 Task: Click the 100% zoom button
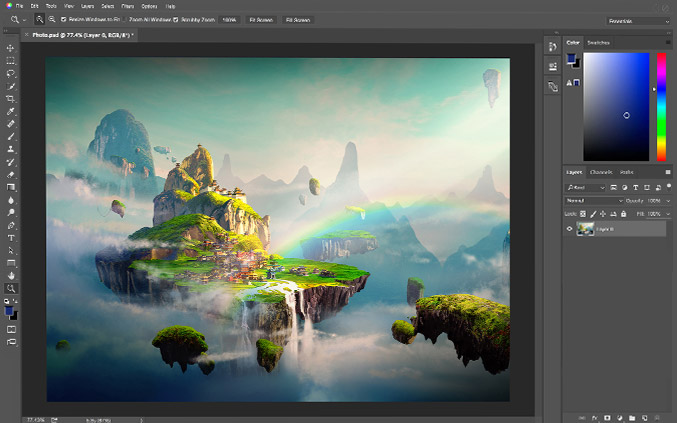coord(229,19)
